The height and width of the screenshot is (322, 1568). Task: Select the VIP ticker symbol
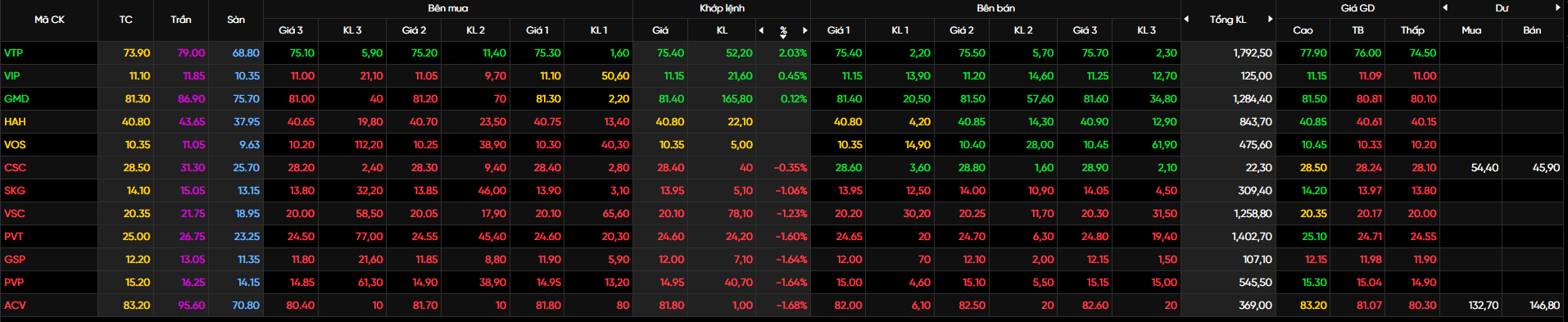[x=11, y=76]
